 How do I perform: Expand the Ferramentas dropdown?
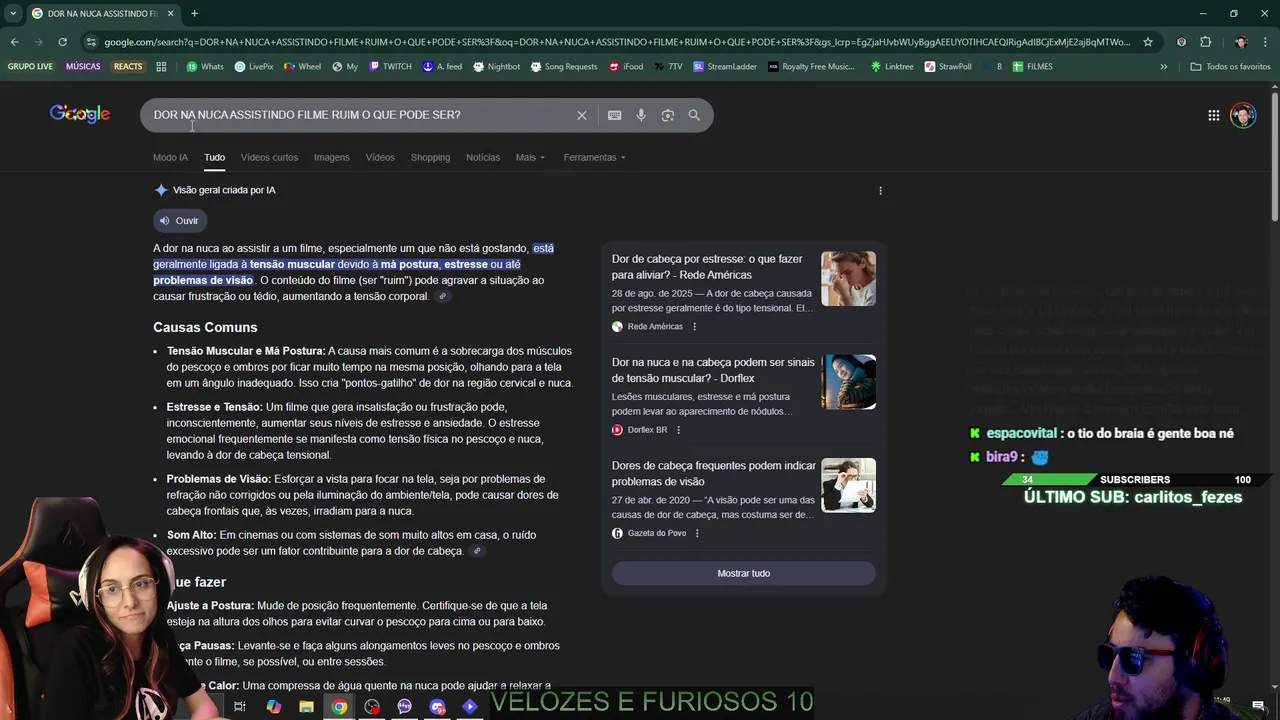coord(594,157)
